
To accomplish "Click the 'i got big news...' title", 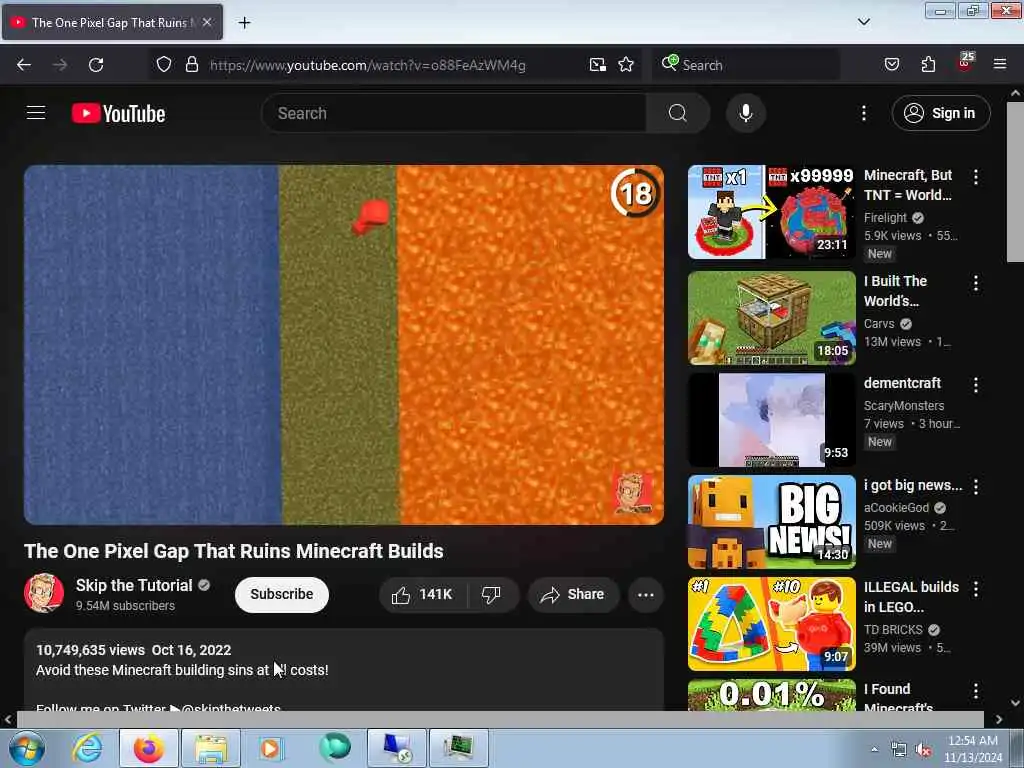I will [912, 485].
